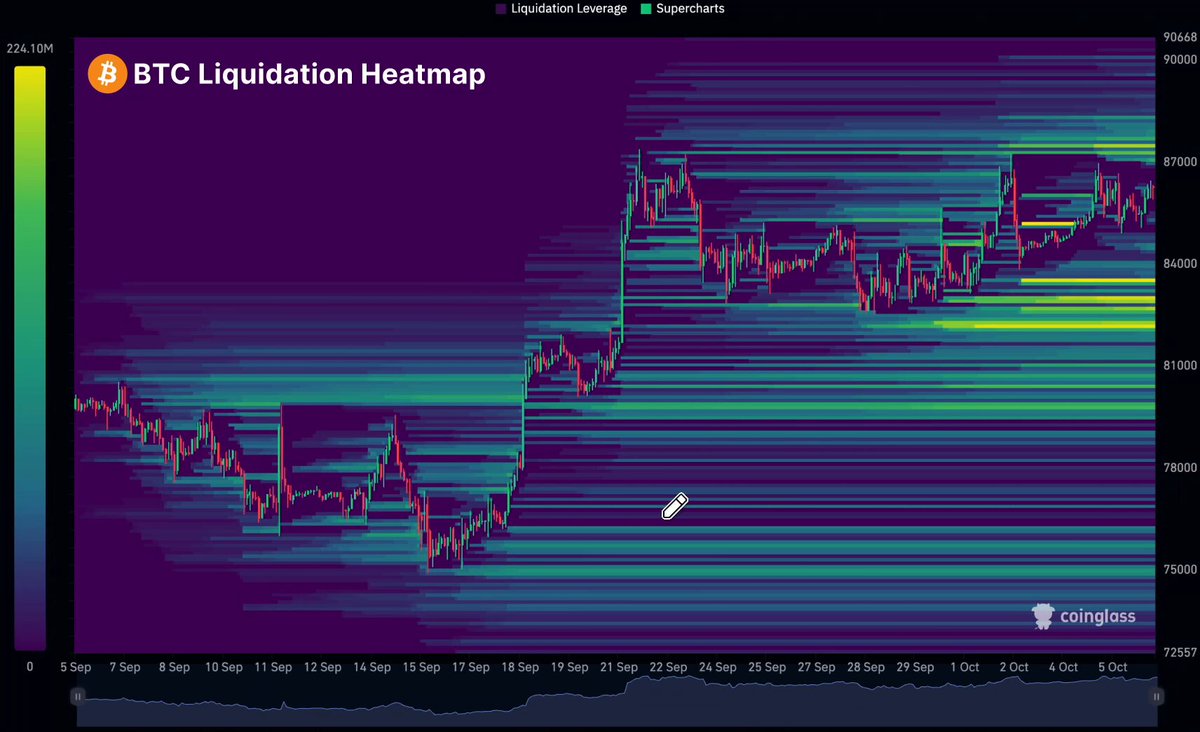1200x732 pixels.
Task: Click the 90668 top price label
Action: point(1180,38)
